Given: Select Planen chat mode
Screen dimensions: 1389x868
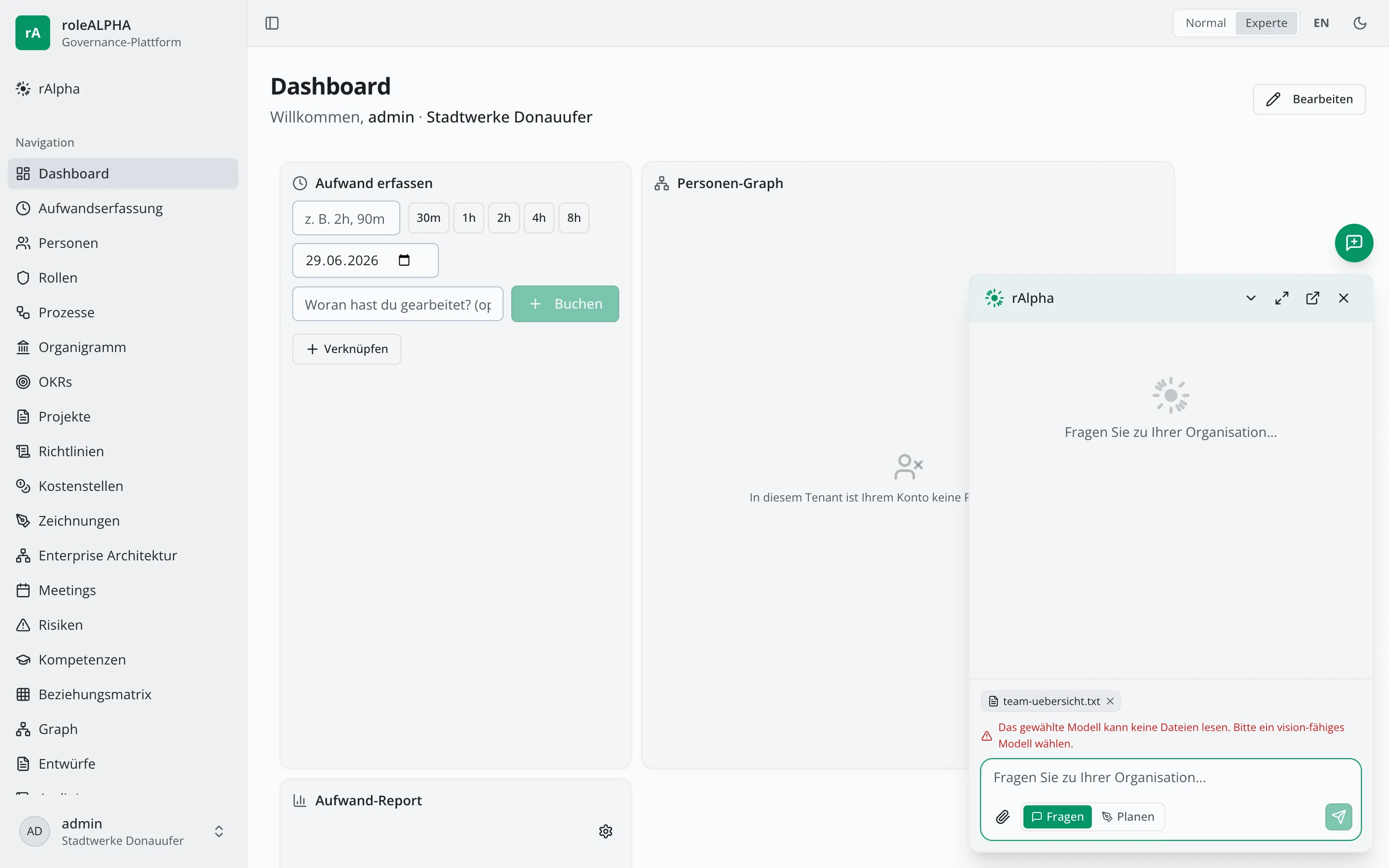Looking at the screenshot, I should [x=1128, y=816].
